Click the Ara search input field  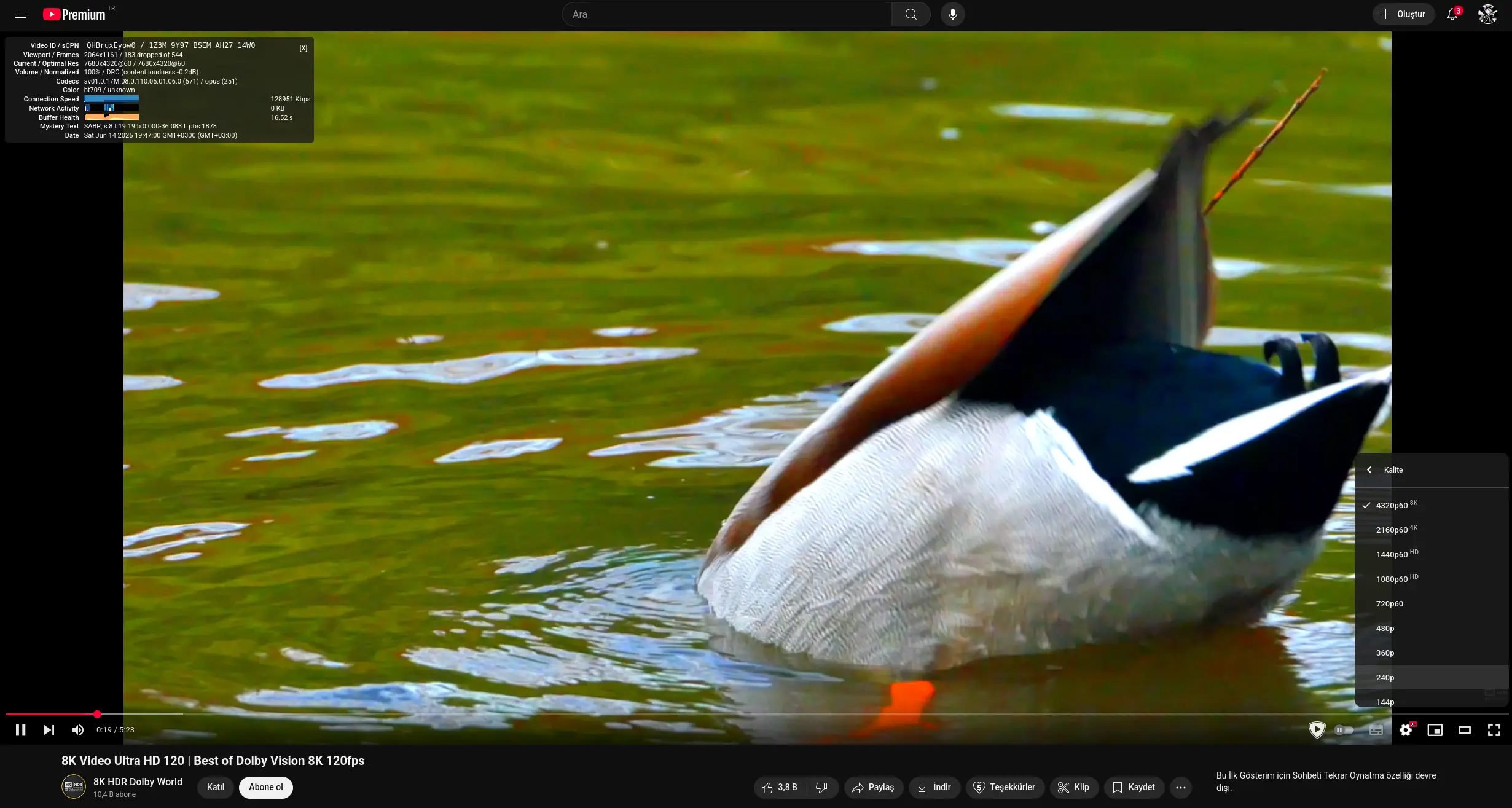click(727, 14)
